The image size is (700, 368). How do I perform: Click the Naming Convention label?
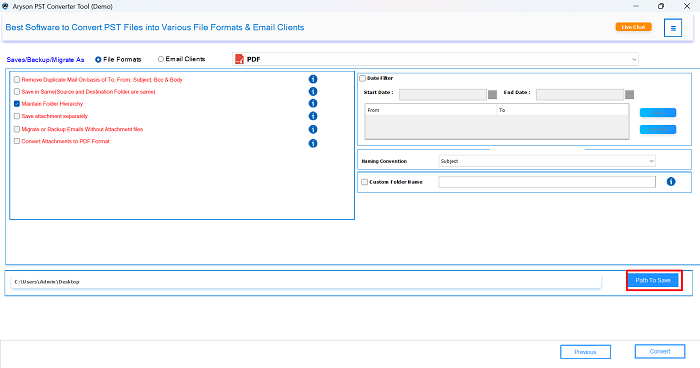[384, 161]
